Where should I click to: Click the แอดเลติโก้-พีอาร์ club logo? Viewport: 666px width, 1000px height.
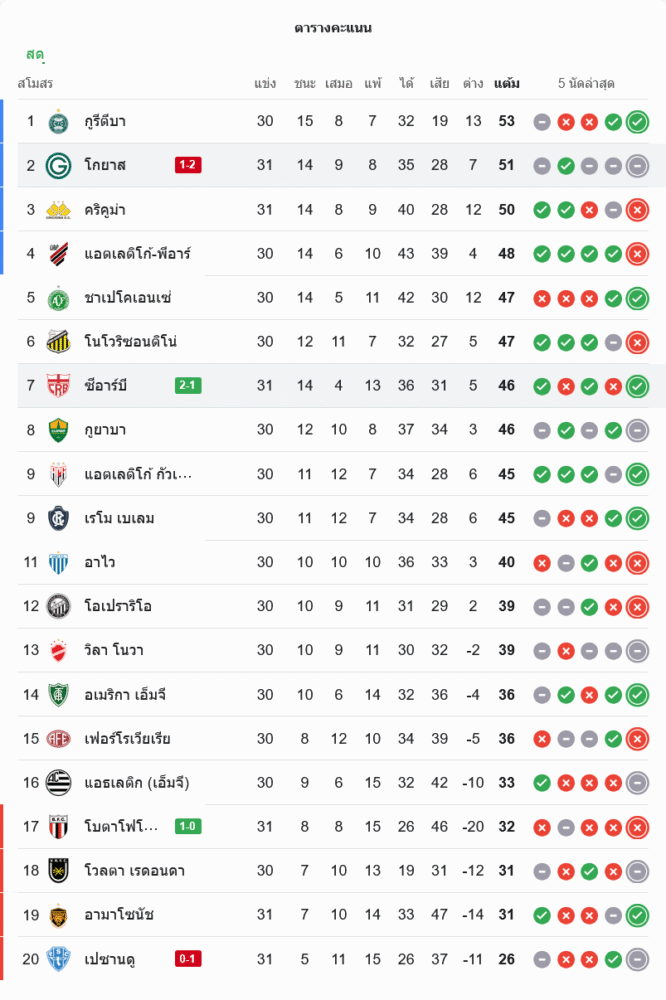[x=58, y=254]
